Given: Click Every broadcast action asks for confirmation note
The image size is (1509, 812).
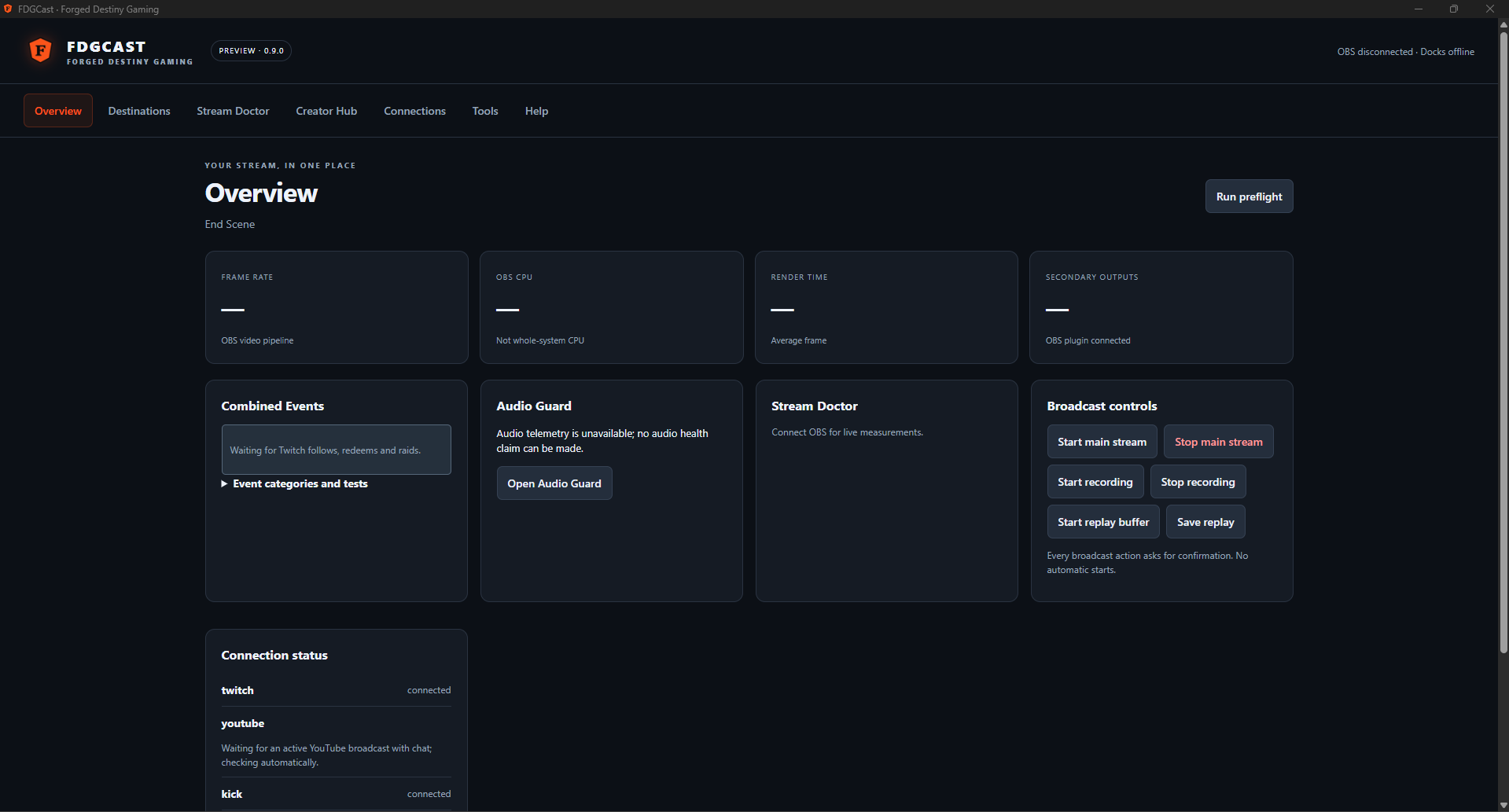Looking at the screenshot, I should 1147,563.
